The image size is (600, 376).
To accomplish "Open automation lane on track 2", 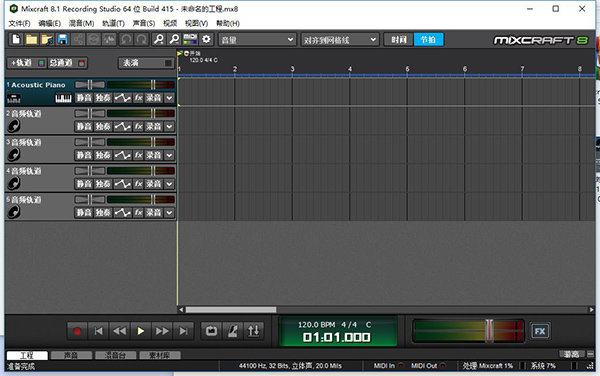I will click(122, 127).
